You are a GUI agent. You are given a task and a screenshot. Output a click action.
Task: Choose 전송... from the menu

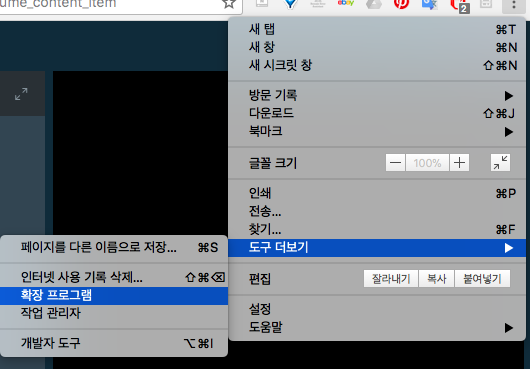pyautogui.click(x=377, y=211)
